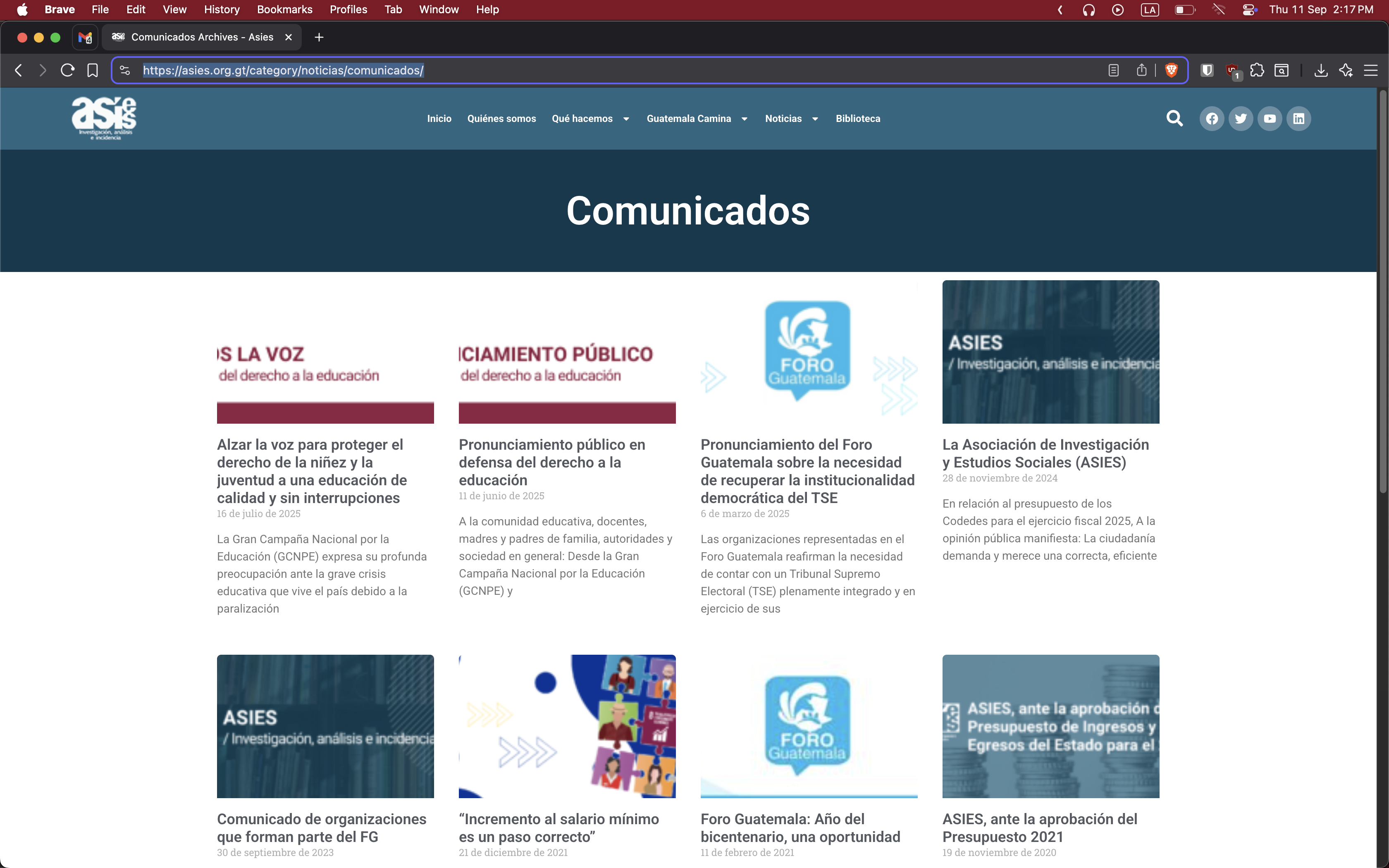Expand the Noticias dropdown menu
Screen dimensions: 1389x868
point(814,119)
